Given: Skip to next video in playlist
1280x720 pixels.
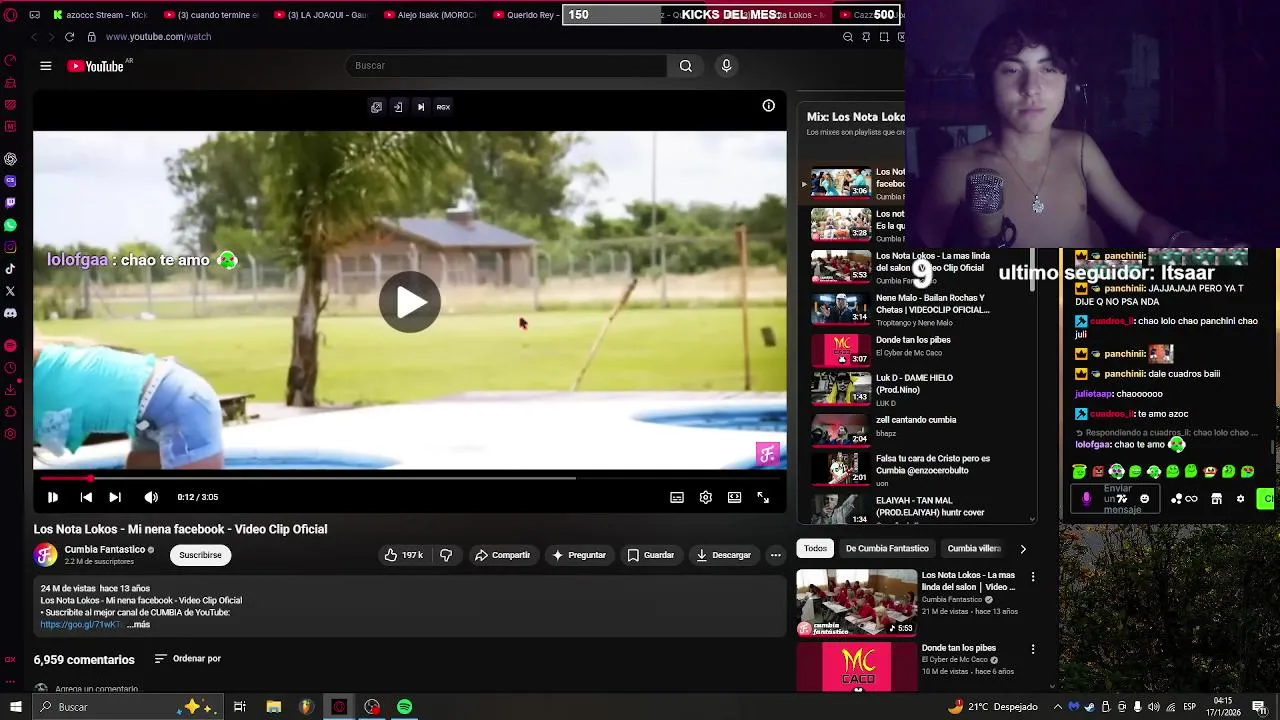Looking at the screenshot, I should [115, 497].
